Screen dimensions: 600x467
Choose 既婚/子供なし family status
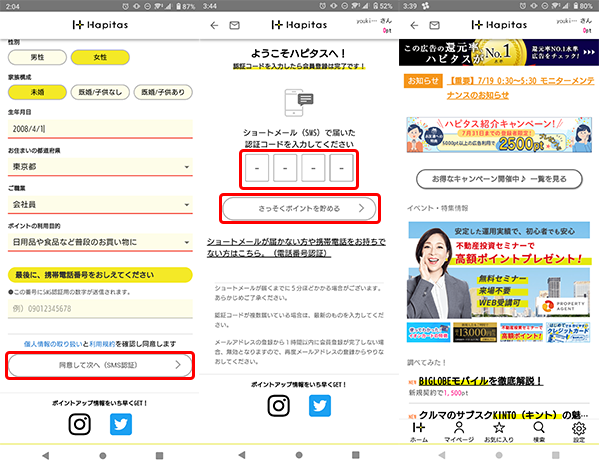[100, 92]
